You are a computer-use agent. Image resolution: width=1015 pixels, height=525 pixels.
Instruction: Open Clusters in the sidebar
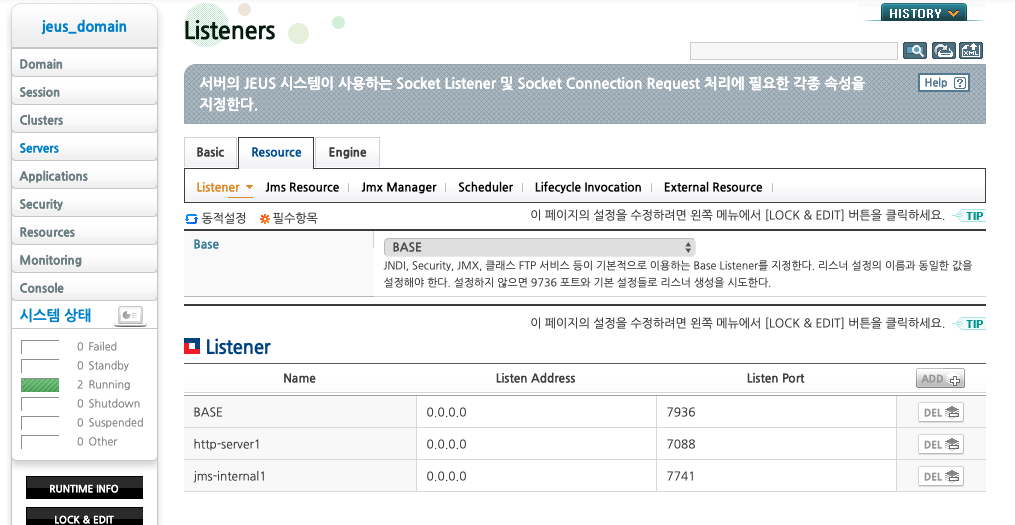pyautogui.click(x=84, y=120)
